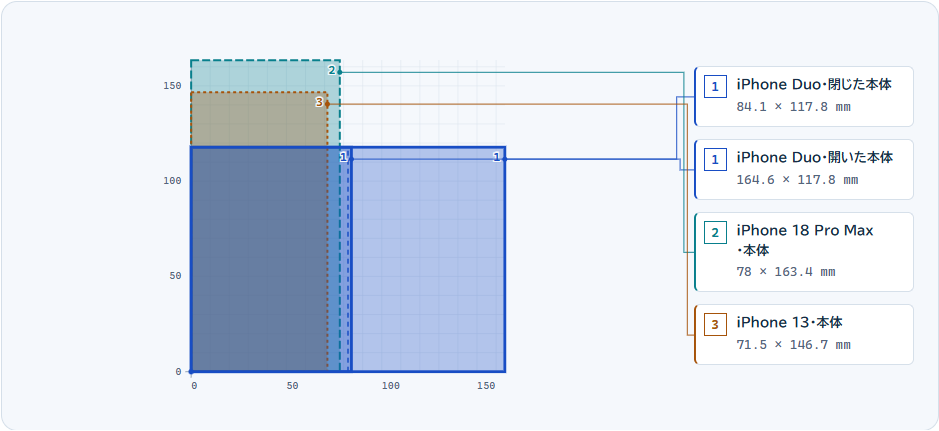Click teal badge 2 beside iPhone 18 Pro Max
Image resolution: width=939 pixels, height=431 pixels.
coord(715,232)
